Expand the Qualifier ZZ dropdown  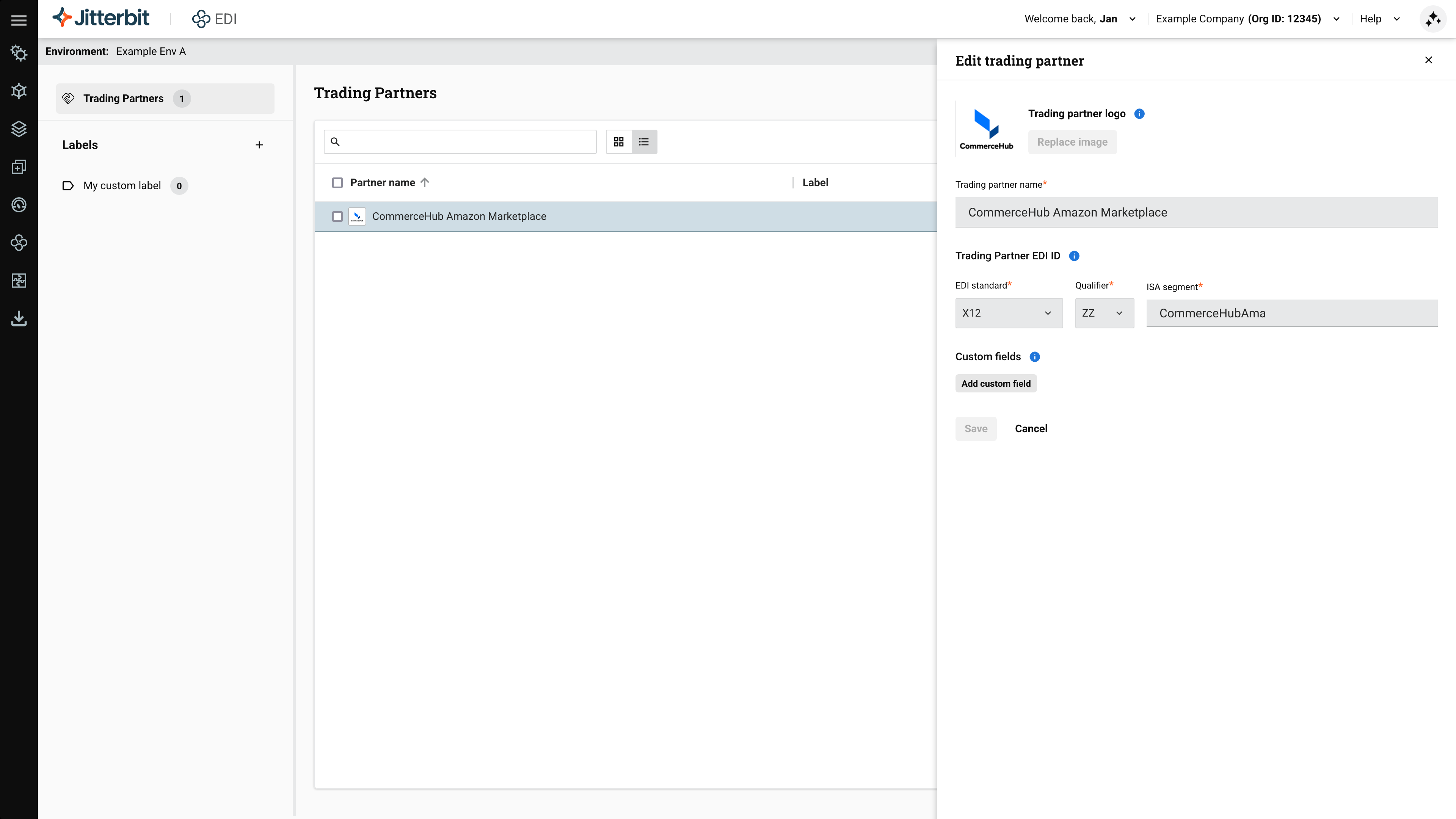(x=1103, y=313)
